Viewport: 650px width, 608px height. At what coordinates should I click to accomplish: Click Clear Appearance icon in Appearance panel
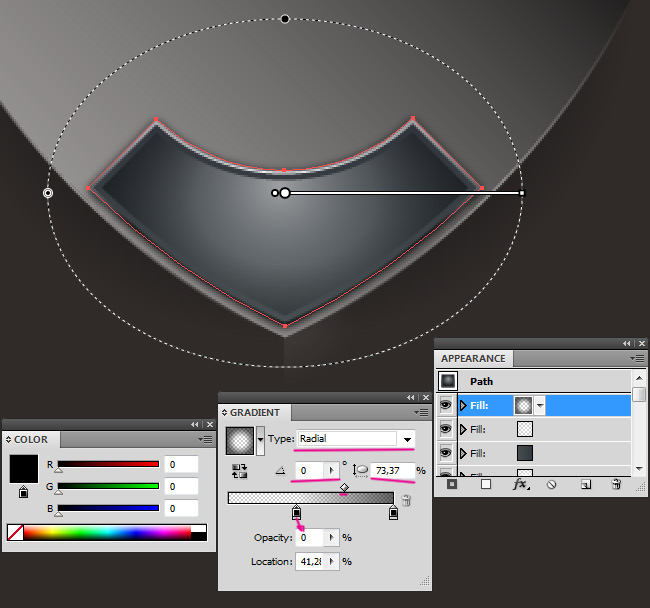(x=551, y=484)
